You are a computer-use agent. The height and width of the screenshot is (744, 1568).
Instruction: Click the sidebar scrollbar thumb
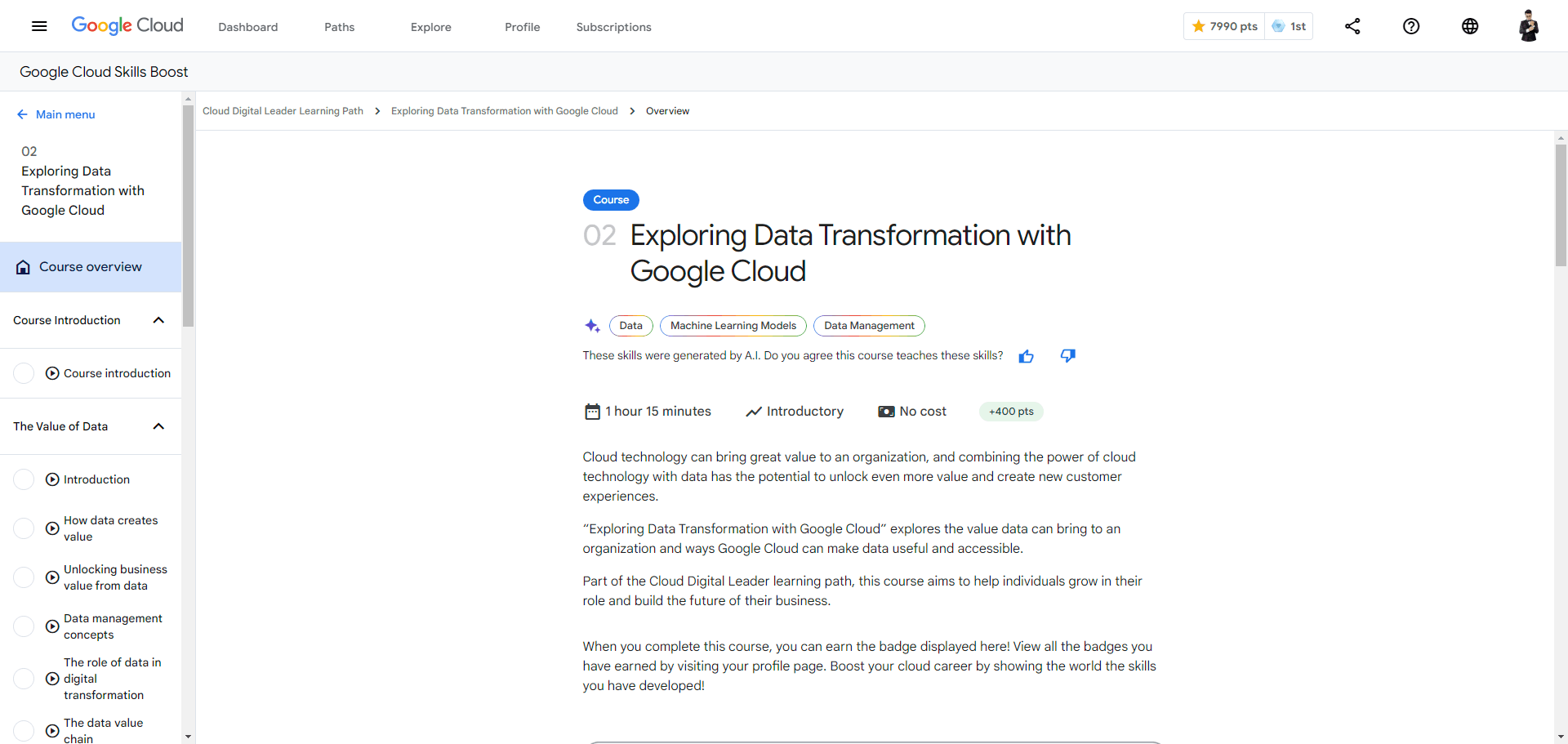(x=189, y=216)
